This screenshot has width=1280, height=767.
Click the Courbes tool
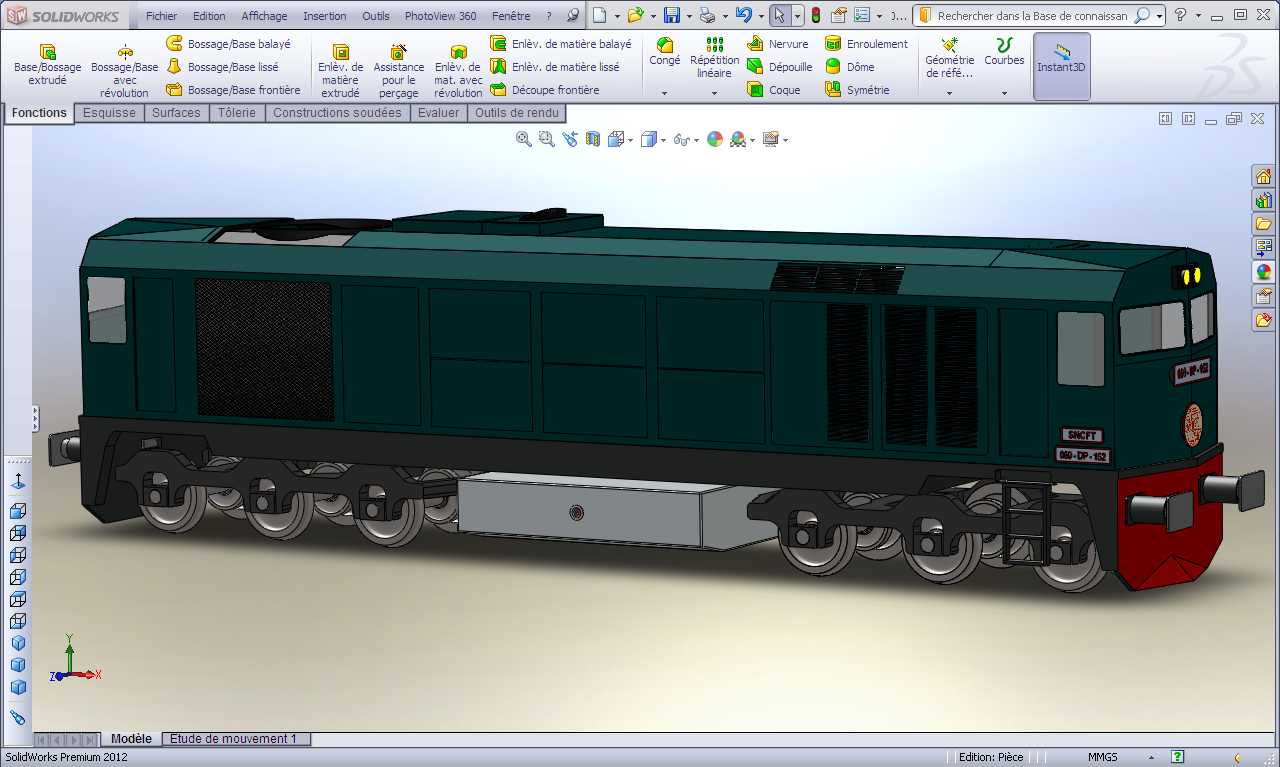pos(1004,52)
